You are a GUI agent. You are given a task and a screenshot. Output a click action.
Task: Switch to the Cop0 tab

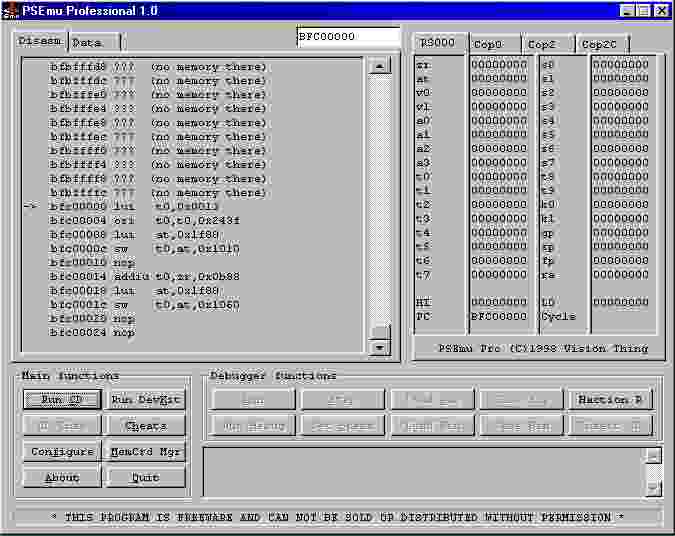point(494,44)
